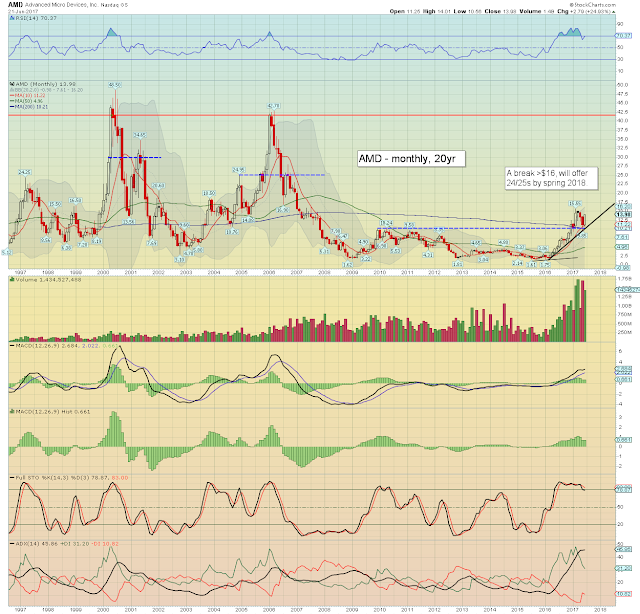Click the 2.34 low label near 2015

(x=517, y=263)
